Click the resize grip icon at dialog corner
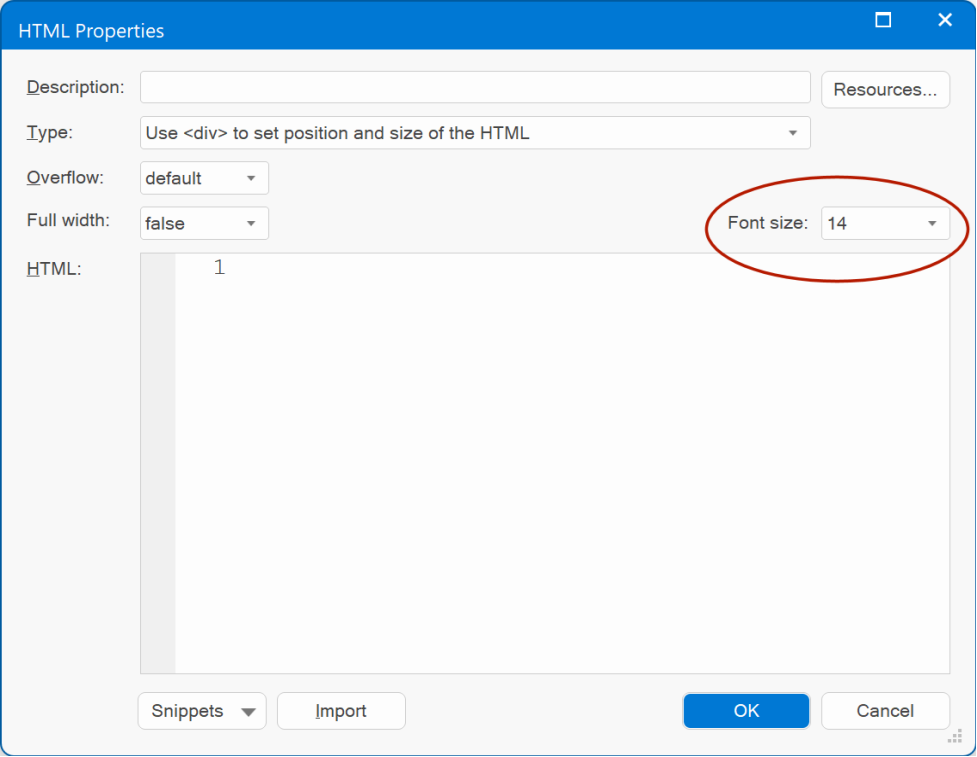 point(955,738)
